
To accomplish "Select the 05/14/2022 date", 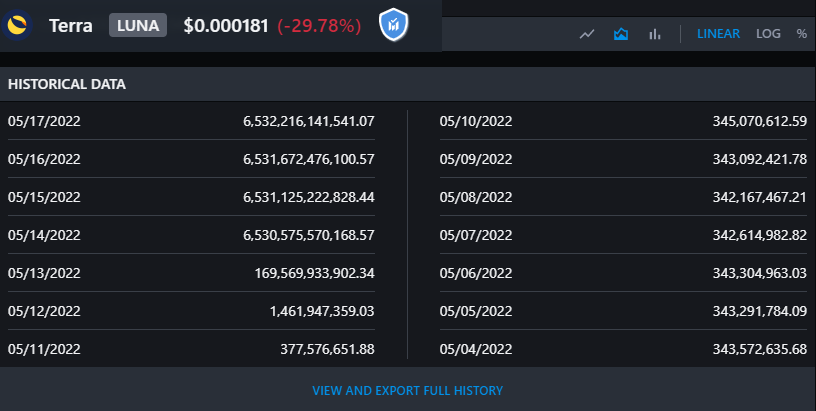I will click(44, 235).
